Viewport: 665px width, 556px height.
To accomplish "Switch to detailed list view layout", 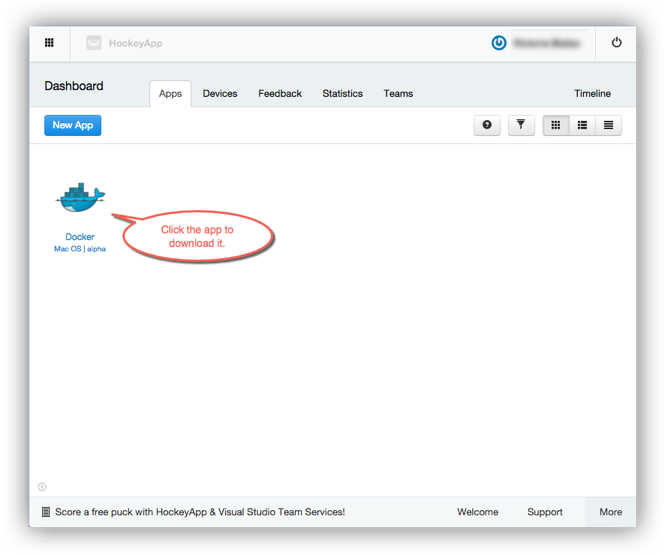I will [582, 125].
